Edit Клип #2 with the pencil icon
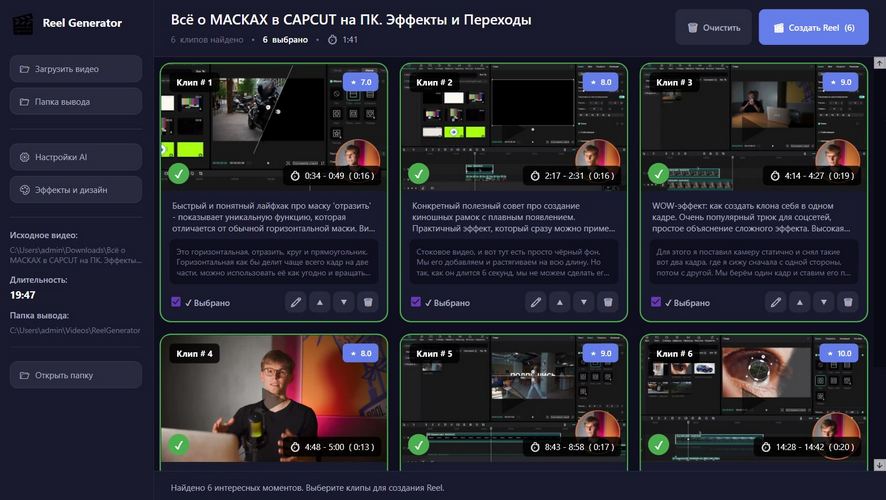This screenshot has width=886, height=500. 536,302
